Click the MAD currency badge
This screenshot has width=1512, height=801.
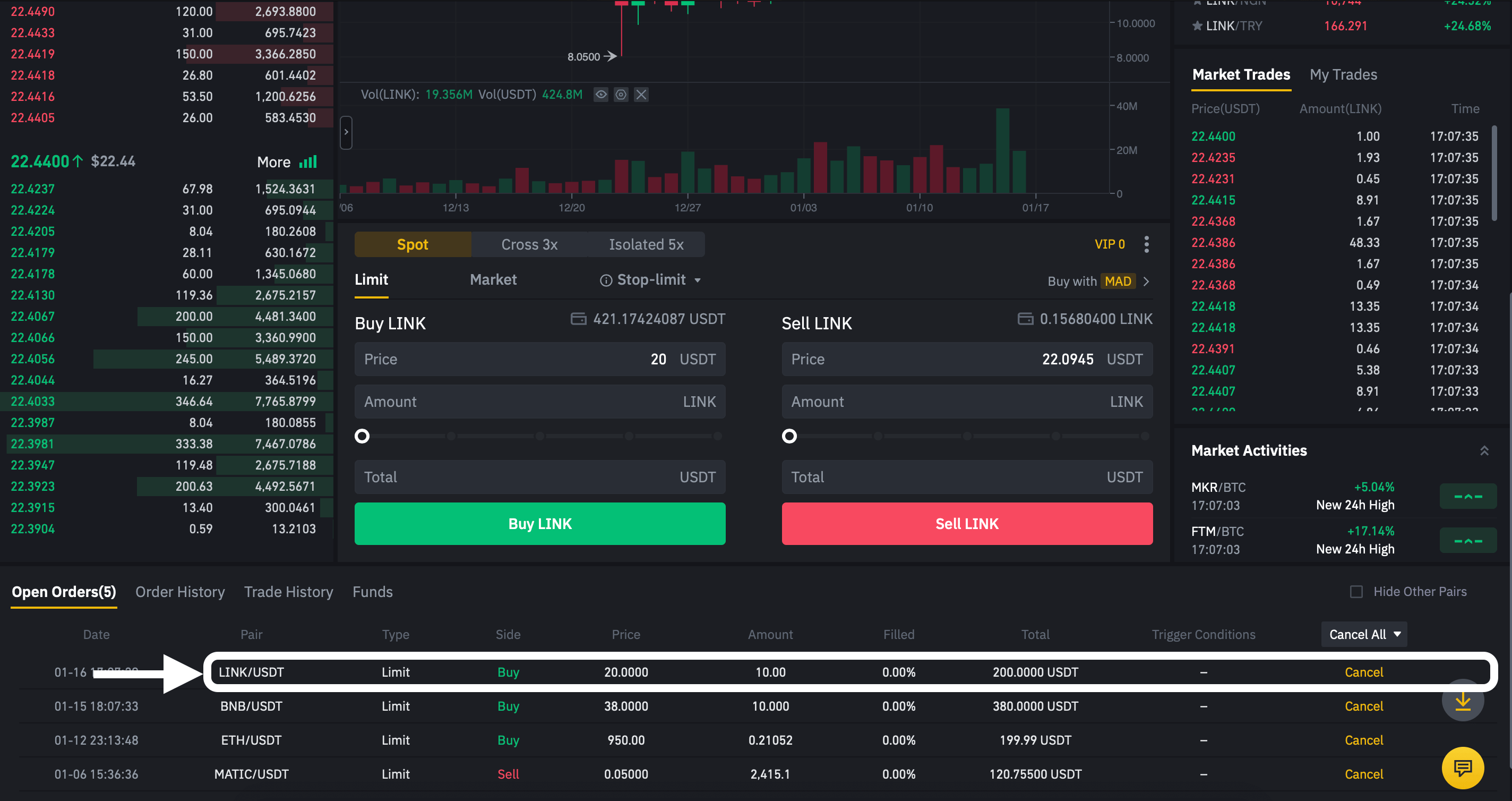[1118, 282]
